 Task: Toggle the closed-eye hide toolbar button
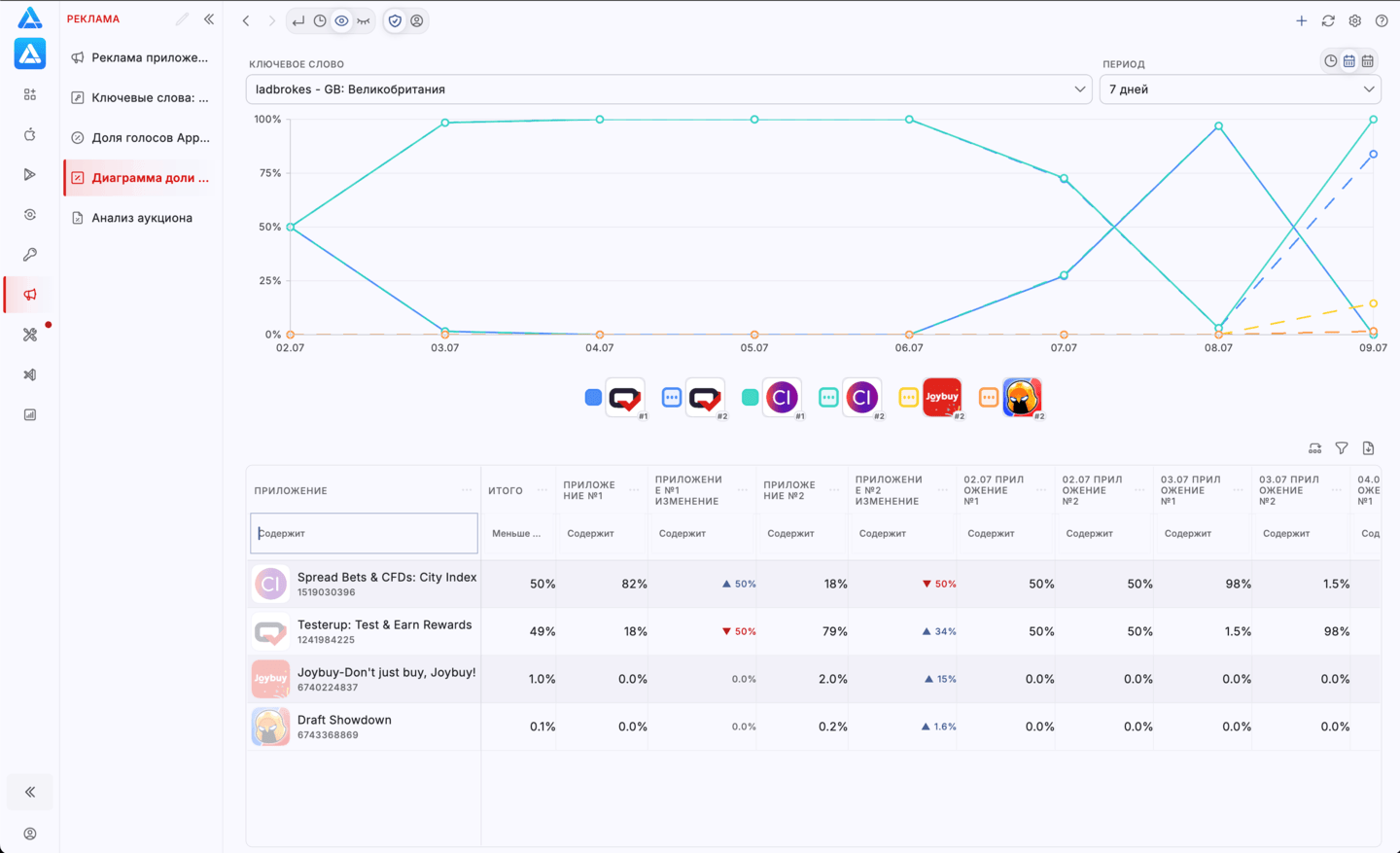coord(363,20)
